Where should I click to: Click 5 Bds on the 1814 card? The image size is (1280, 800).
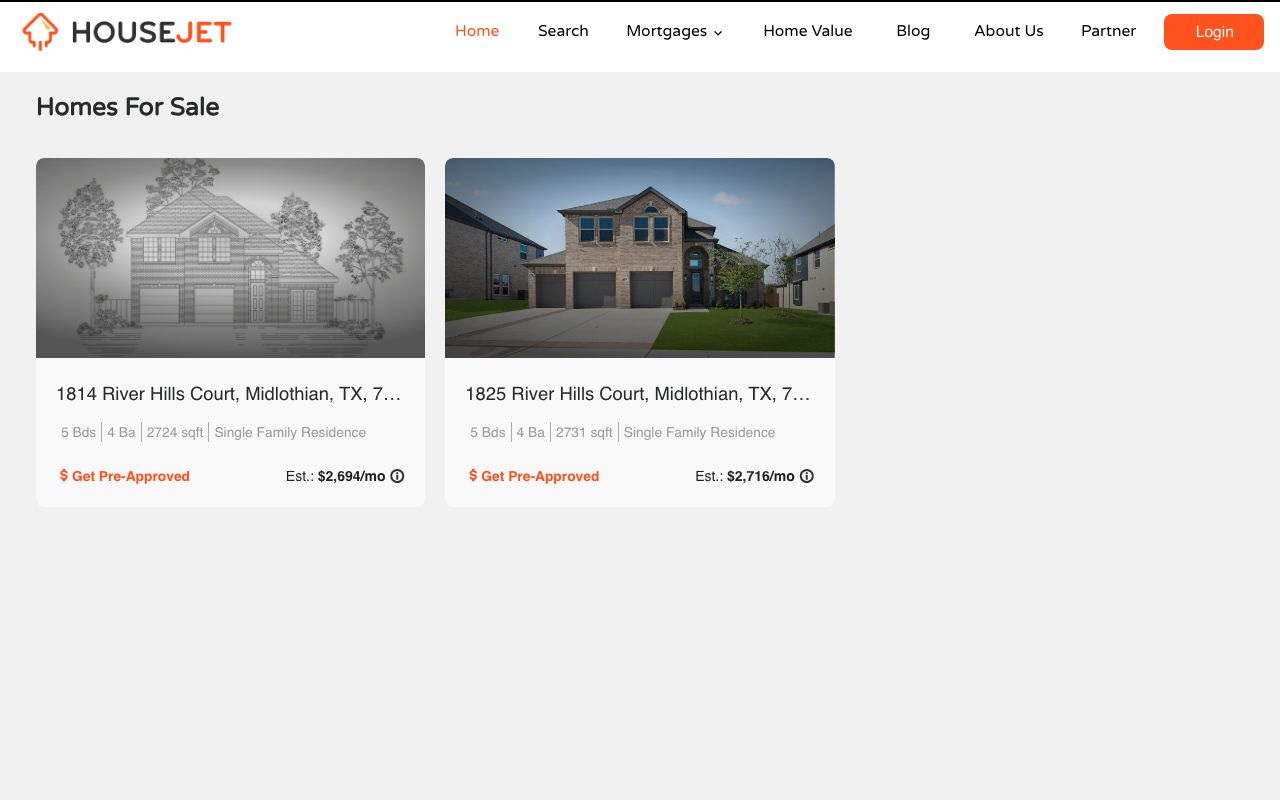78,433
